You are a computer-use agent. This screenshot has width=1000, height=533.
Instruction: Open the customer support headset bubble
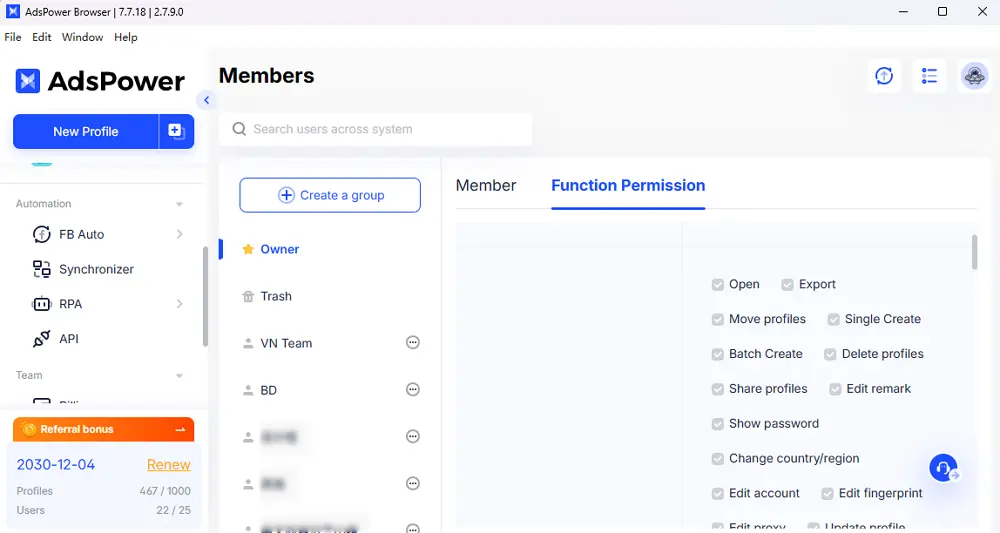[x=943, y=468]
